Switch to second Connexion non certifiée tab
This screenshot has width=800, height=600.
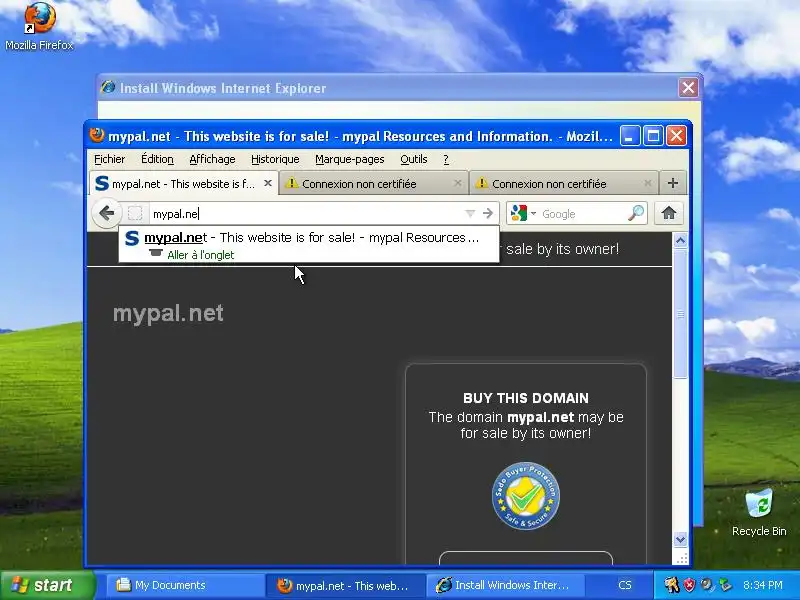tap(563, 184)
